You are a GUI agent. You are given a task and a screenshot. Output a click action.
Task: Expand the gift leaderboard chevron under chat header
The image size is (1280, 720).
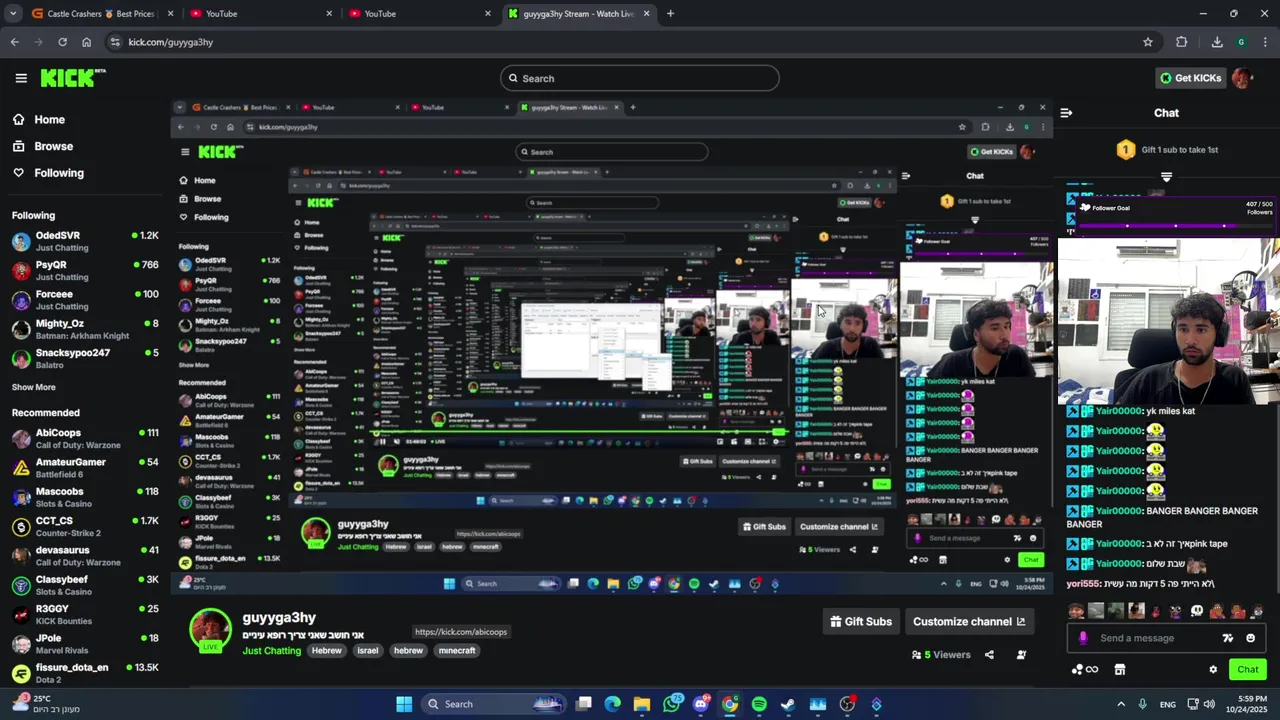point(1166,177)
